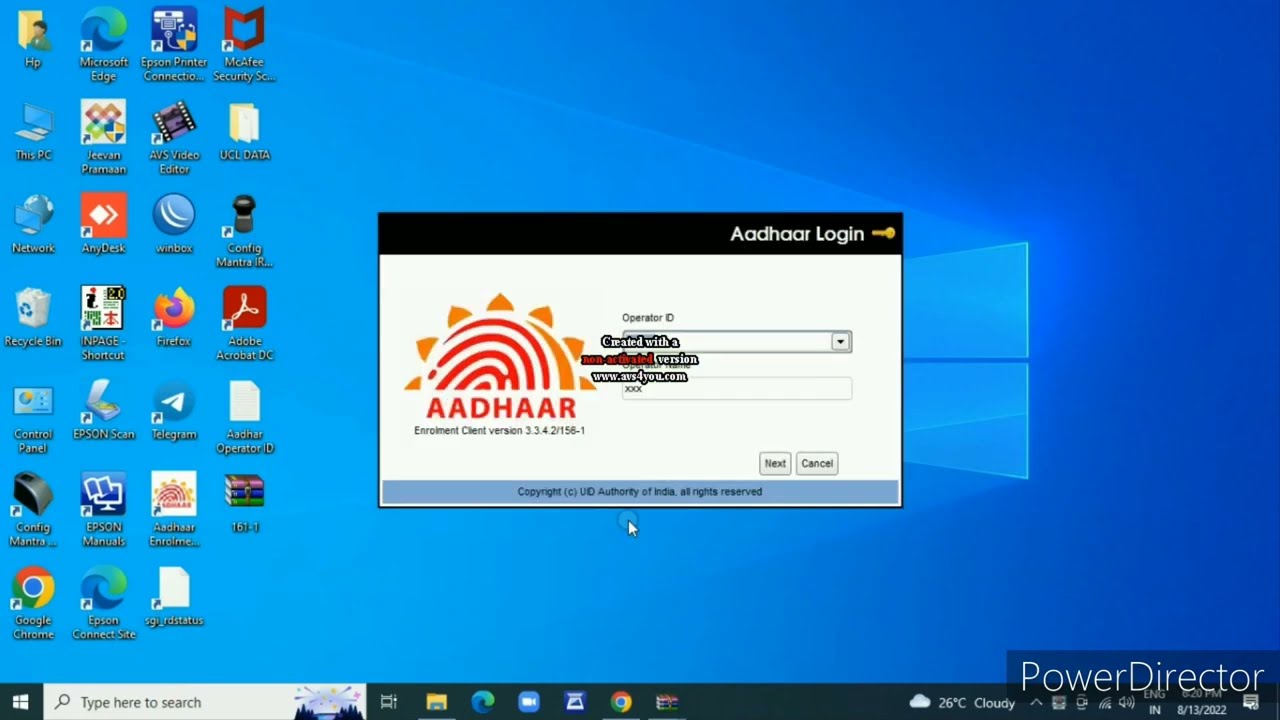Open Zoom app from taskbar

pos(529,702)
